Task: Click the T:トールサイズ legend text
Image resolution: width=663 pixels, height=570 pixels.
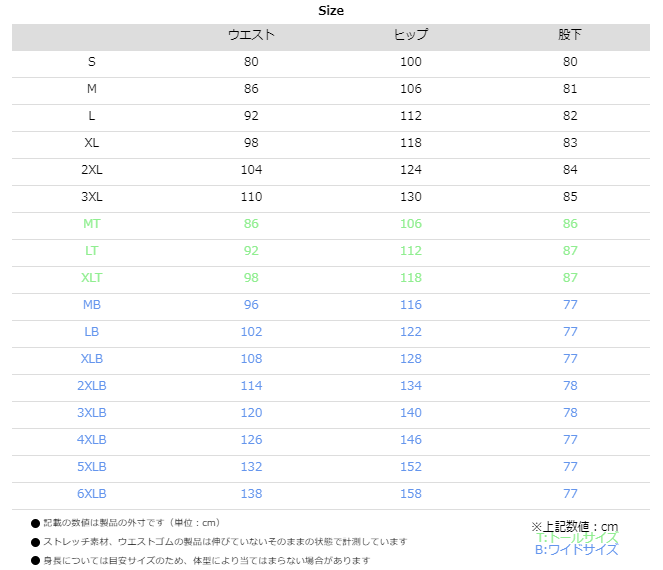Action: [x=577, y=538]
